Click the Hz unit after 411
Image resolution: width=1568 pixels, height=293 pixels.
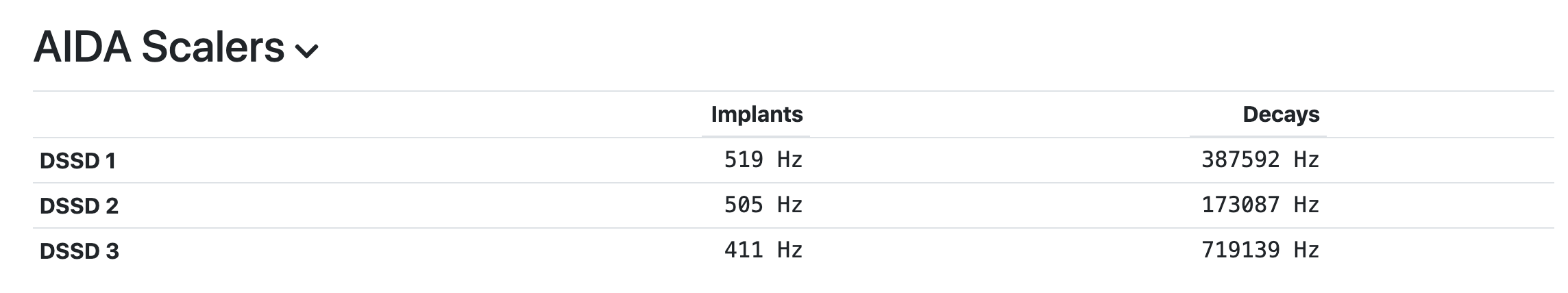(x=789, y=250)
